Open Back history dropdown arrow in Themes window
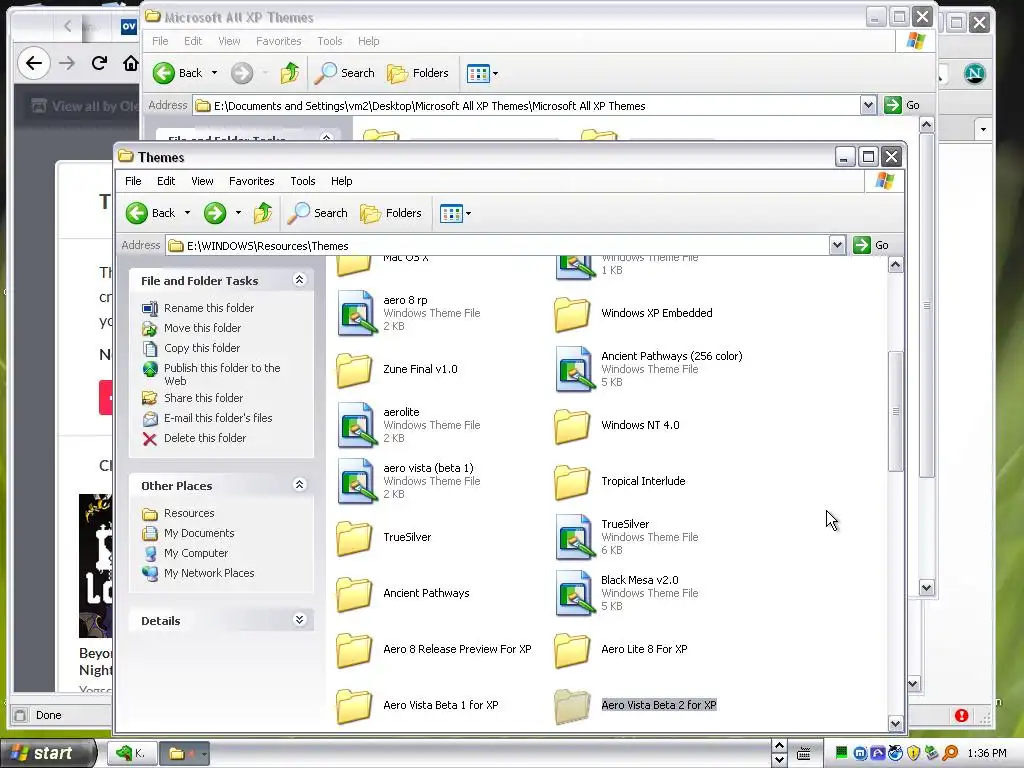The image size is (1024, 768). tap(187, 213)
